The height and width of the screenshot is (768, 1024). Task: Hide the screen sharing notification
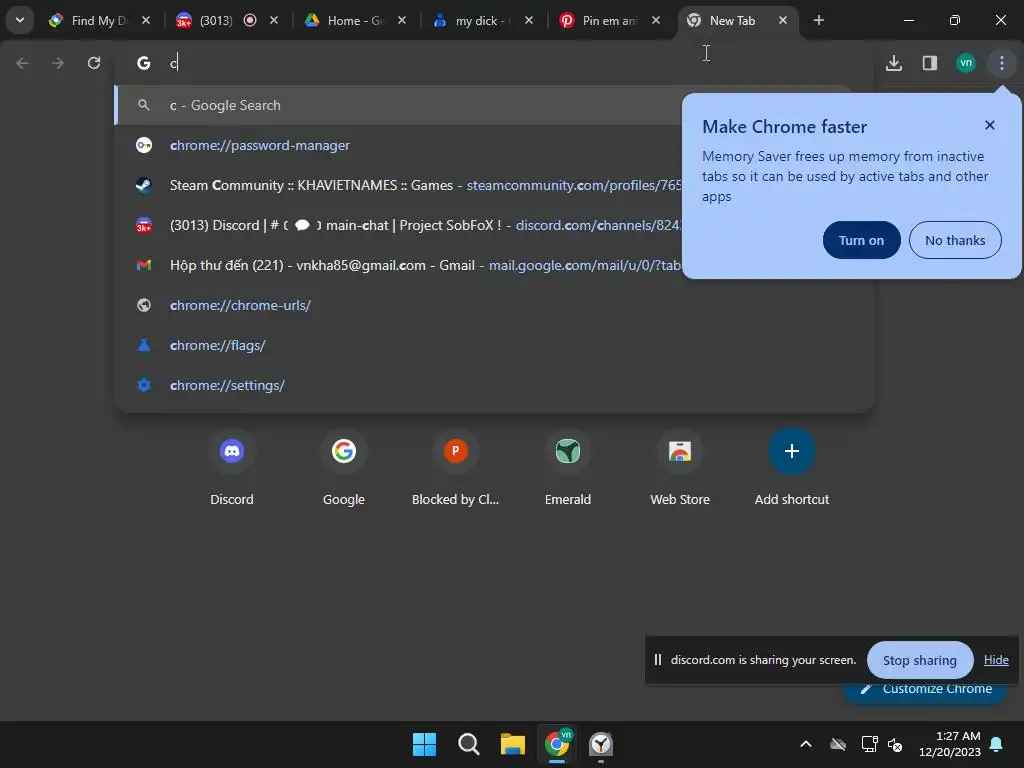point(996,660)
